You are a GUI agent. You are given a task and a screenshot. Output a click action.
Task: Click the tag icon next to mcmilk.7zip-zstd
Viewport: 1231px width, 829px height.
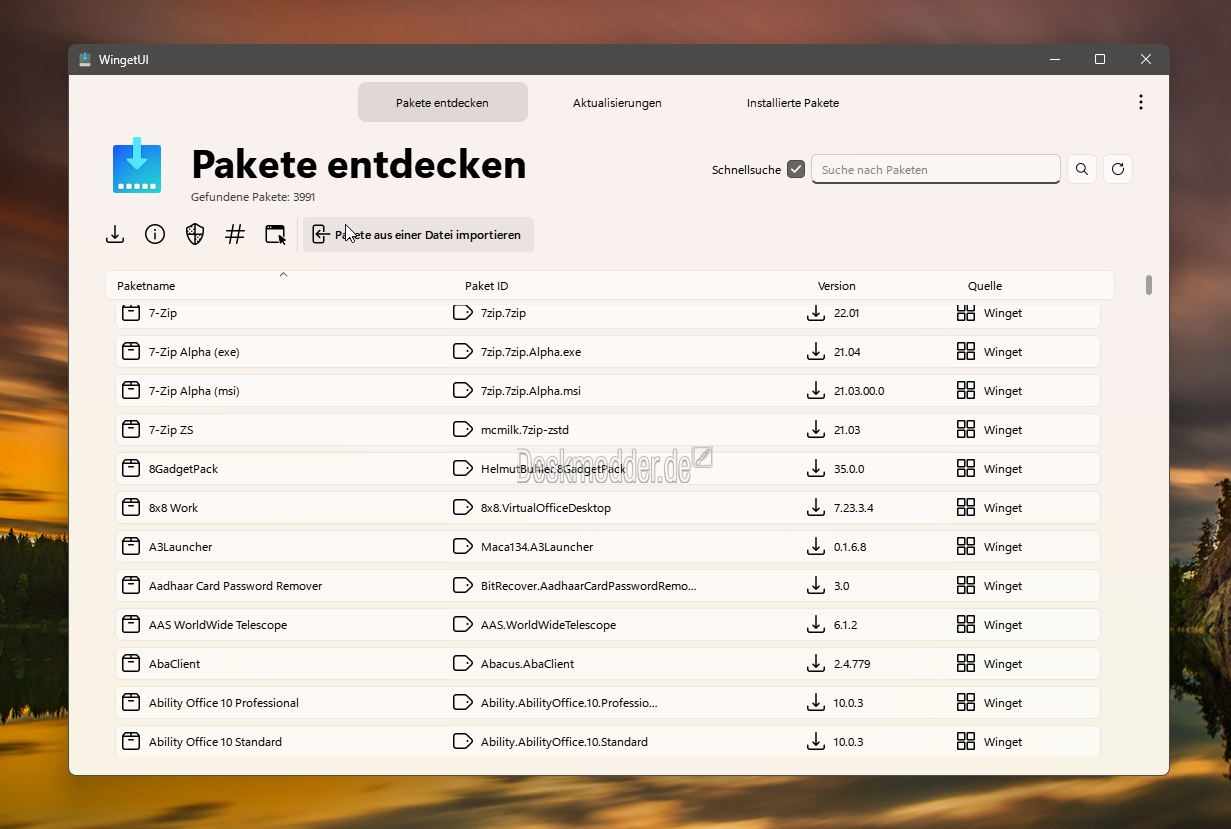click(x=462, y=430)
